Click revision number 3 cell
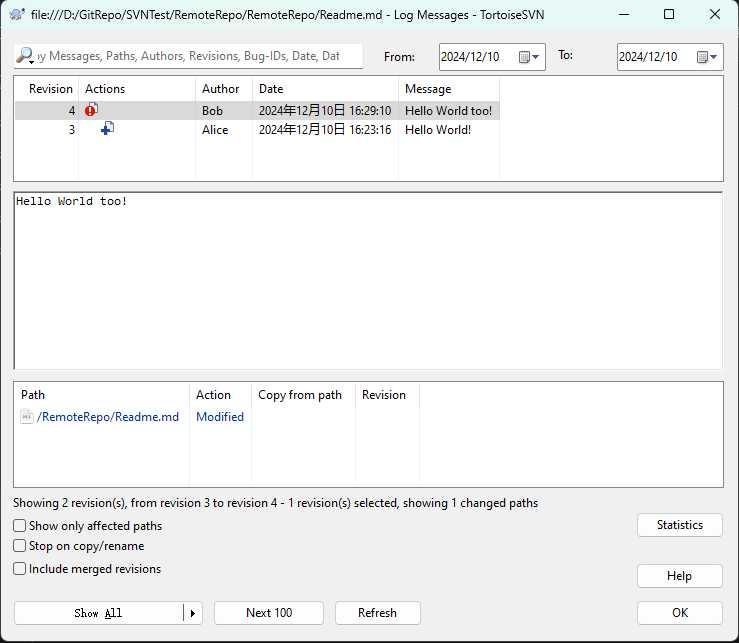 (x=72, y=130)
